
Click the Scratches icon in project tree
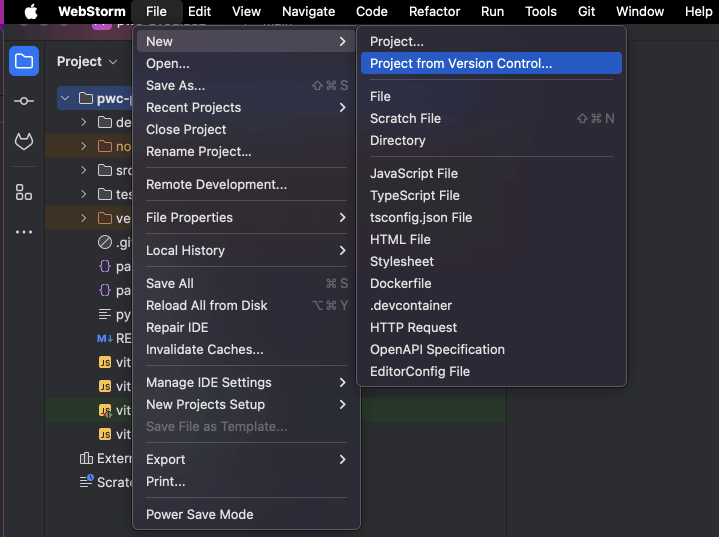click(x=86, y=482)
